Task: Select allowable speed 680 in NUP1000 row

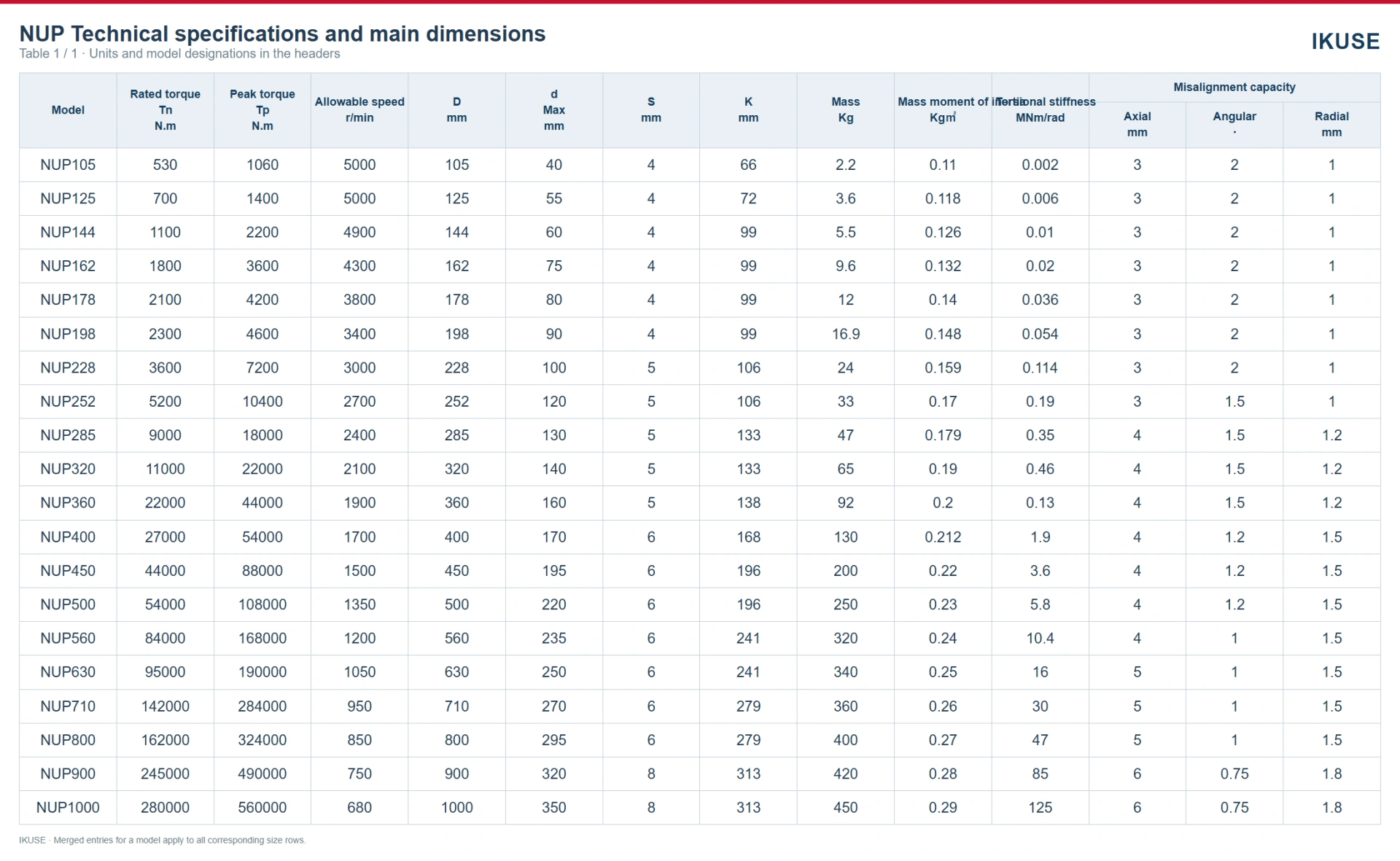Action: (359, 808)
